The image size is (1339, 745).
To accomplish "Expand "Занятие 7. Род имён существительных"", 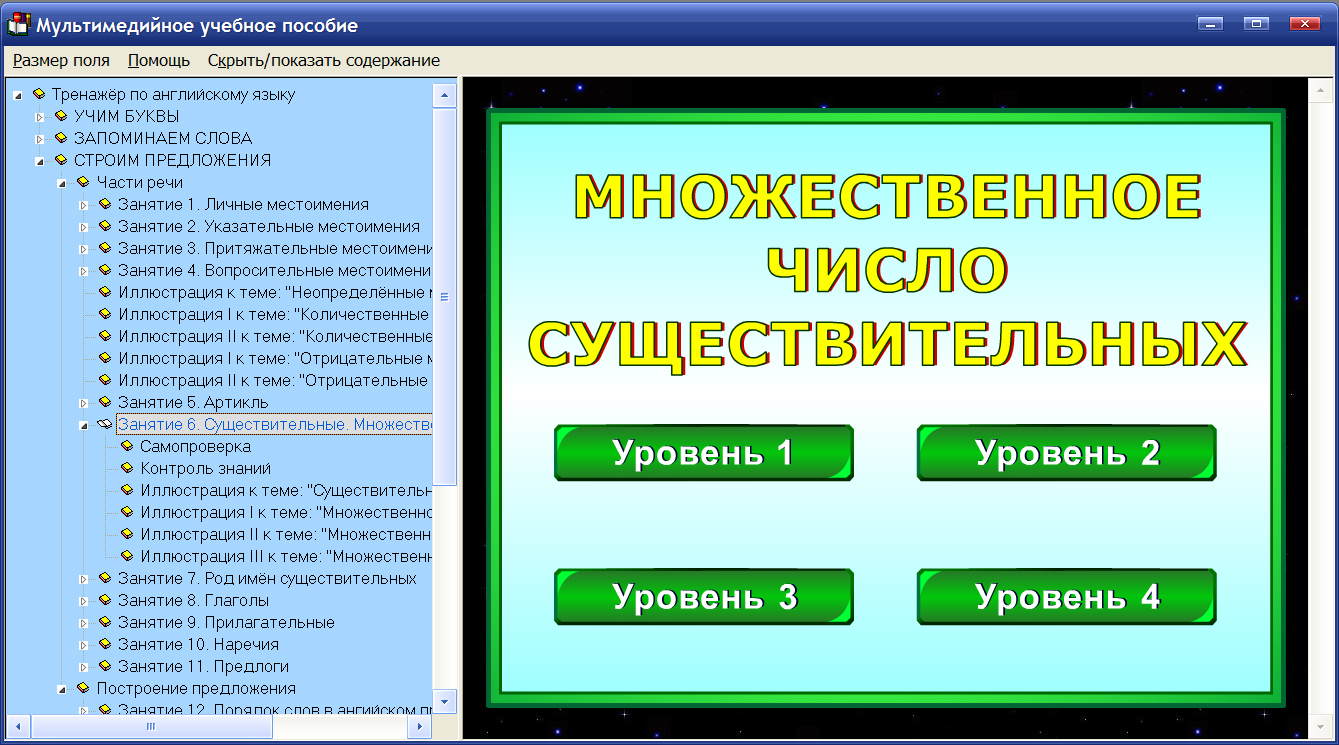I will pos(85,578).
